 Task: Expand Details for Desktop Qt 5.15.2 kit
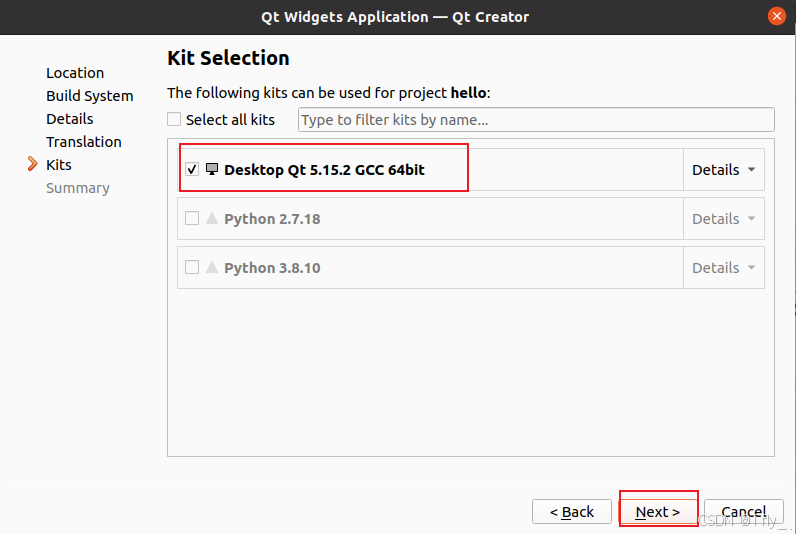coord(723,170)
